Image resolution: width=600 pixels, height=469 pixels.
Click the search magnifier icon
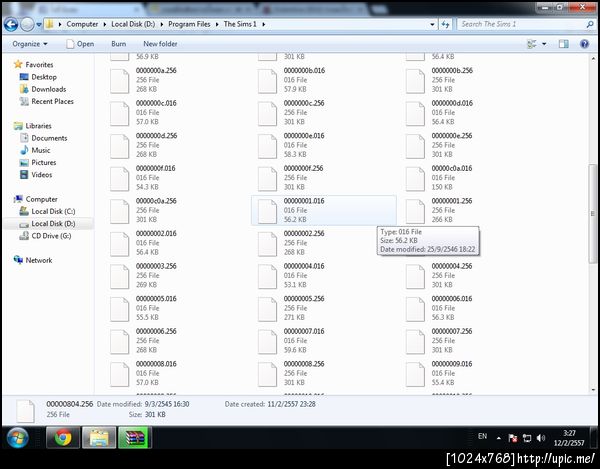[590, 24]
